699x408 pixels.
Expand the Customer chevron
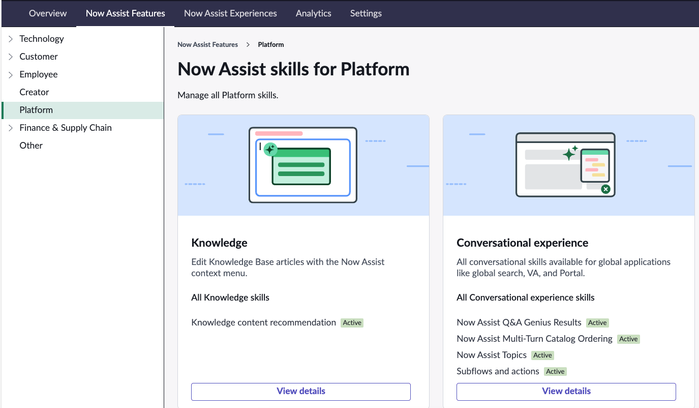(11, 57)
